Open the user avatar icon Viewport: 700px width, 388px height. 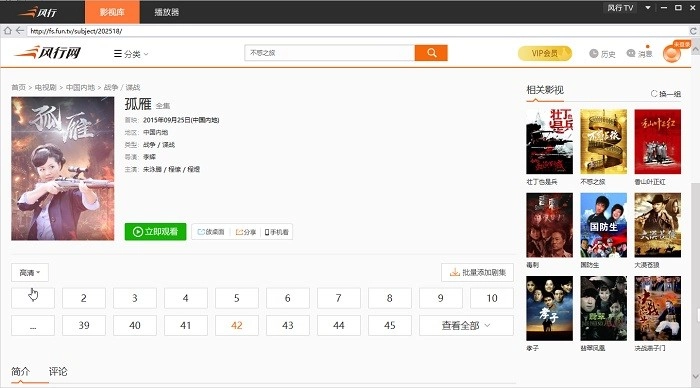671,54
